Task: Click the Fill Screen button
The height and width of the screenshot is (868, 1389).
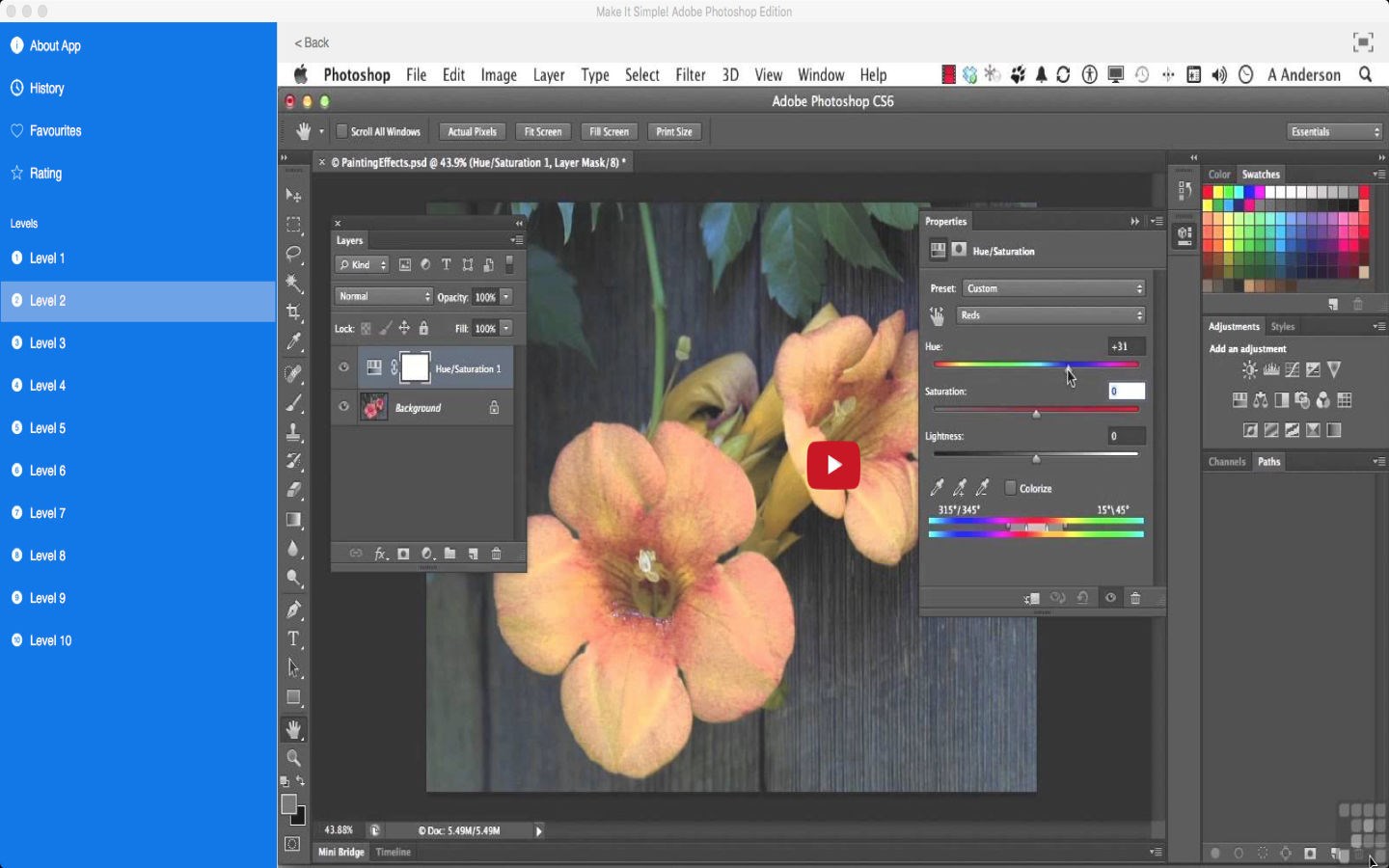Action: tap(609, 131)
